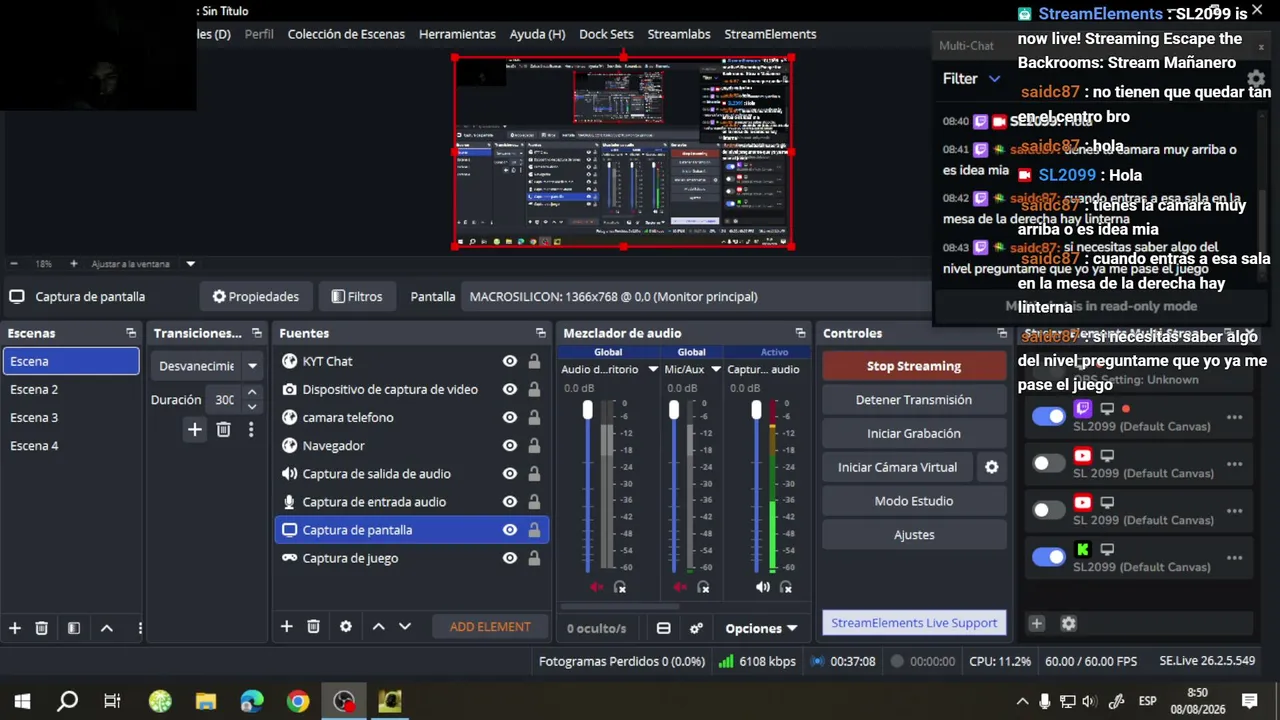Add a new source in Fuentes panel
1280x720 pixels.
click(286, 626)
